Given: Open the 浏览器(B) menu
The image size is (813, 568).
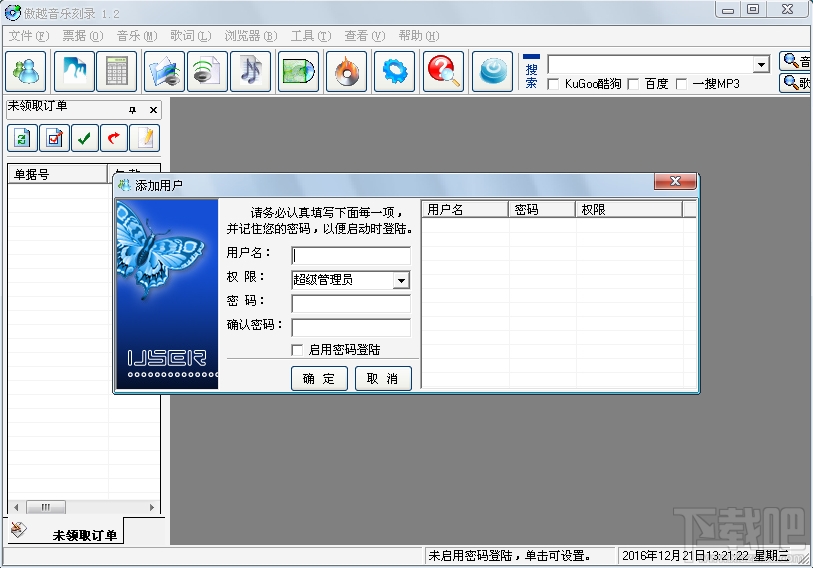Looking at the screenshot, I should point(251,36).
